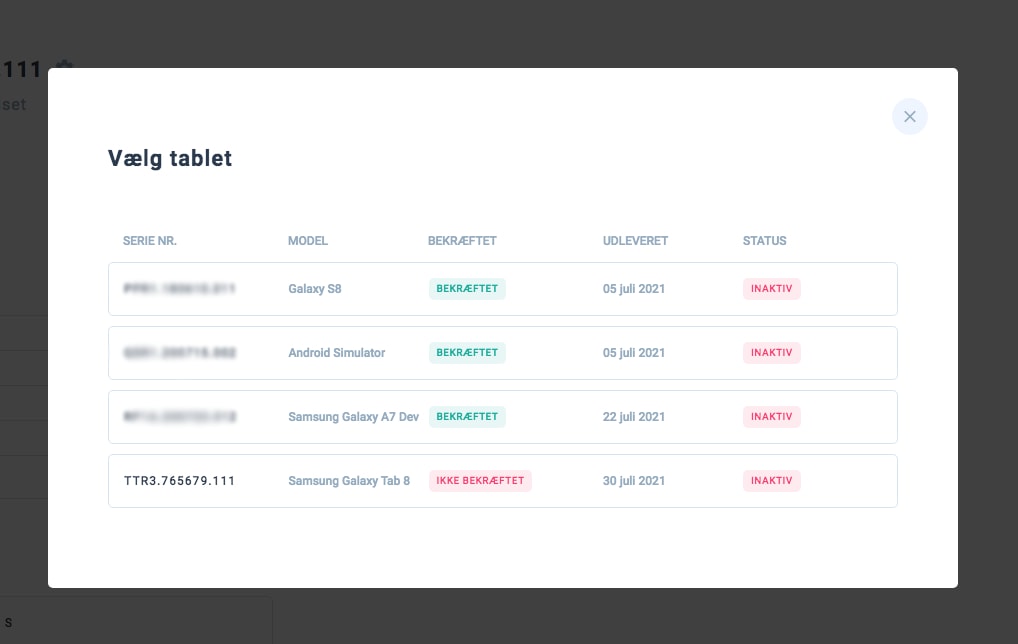
Task: Click the SERIE NR. column header
Action: (x=150, y=241)
